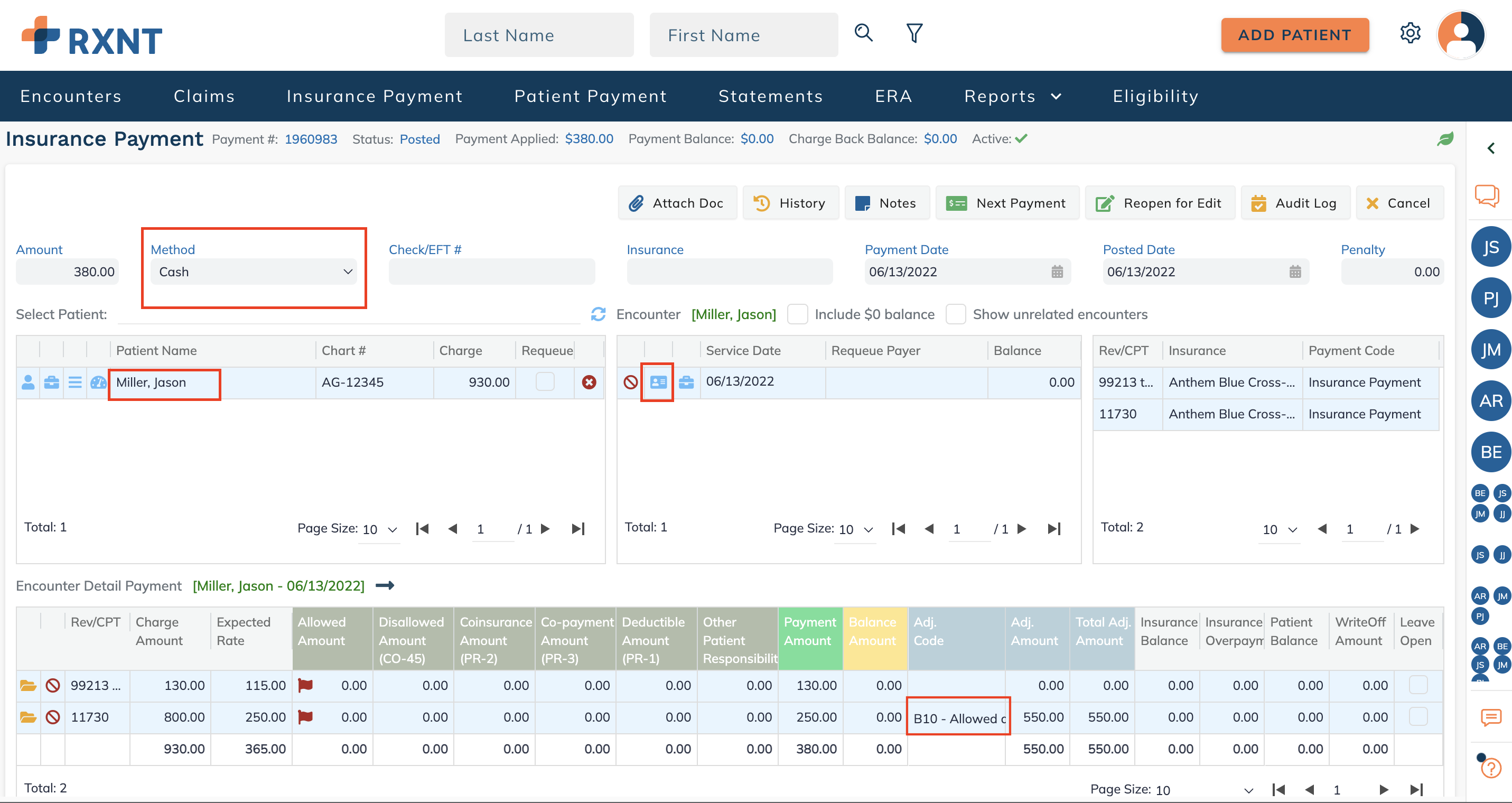This screenshot has height=803, width=1512.
Task: Check Show unrelated encounters
Action: (x=955, y=314)
